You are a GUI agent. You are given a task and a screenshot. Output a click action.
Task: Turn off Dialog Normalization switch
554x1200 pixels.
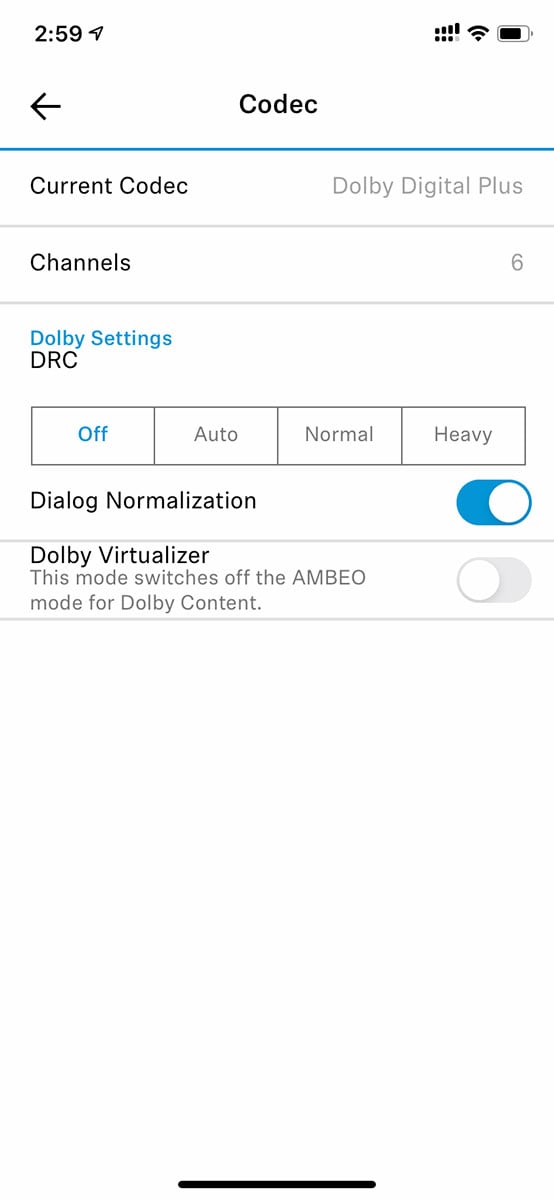coord(493,501)
